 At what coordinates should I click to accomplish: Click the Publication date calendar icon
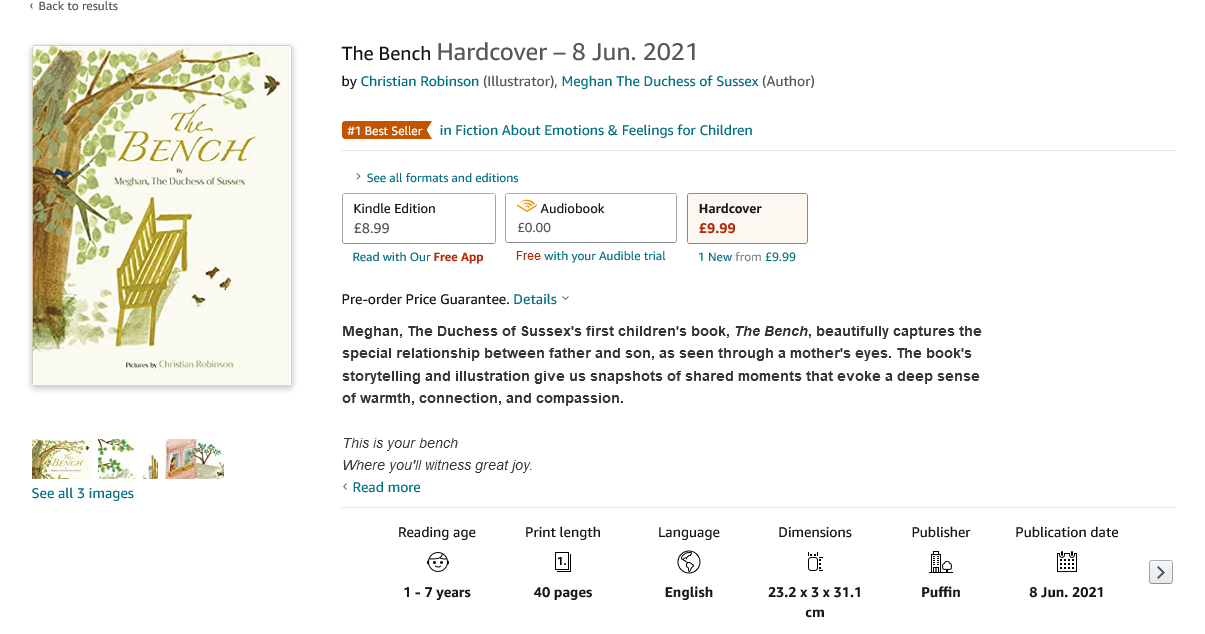(1066, 562)
